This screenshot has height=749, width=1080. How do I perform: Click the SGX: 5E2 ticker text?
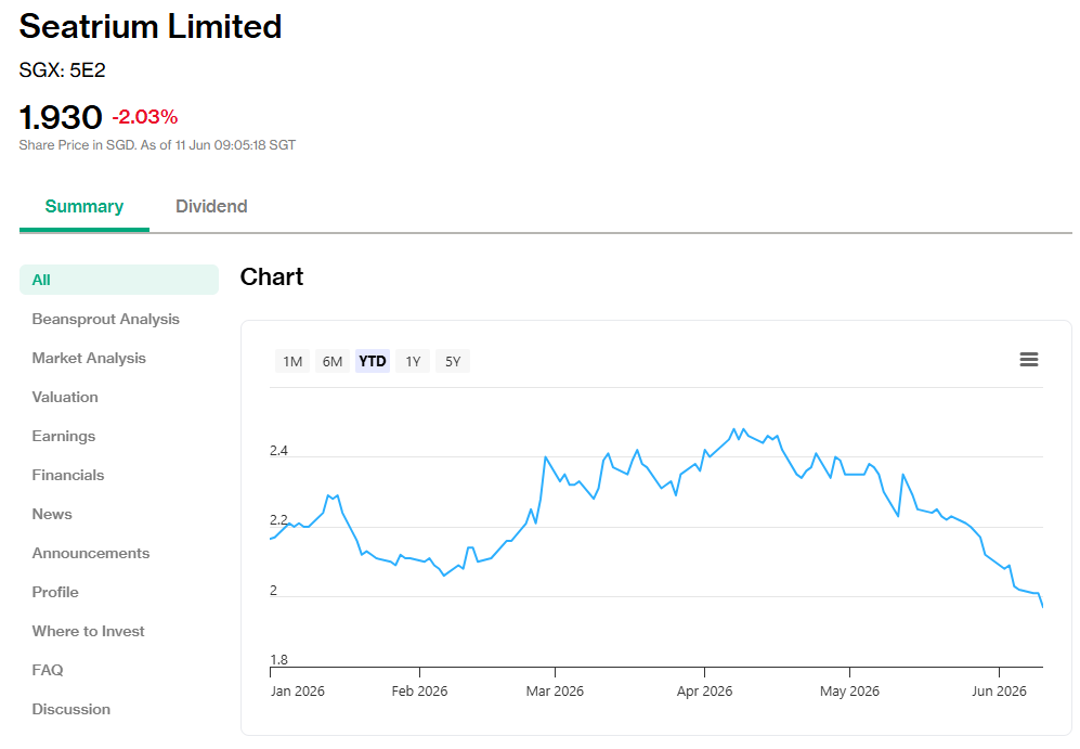click(x=62, y=70)
